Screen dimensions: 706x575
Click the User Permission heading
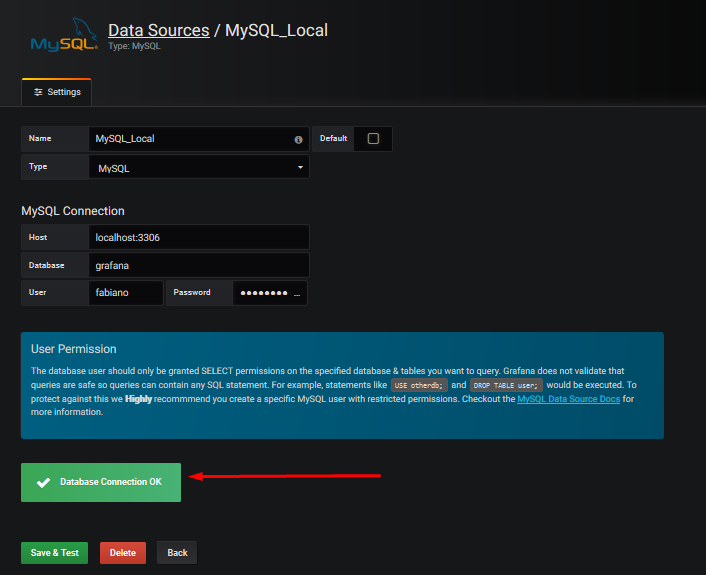pos(73,349)
